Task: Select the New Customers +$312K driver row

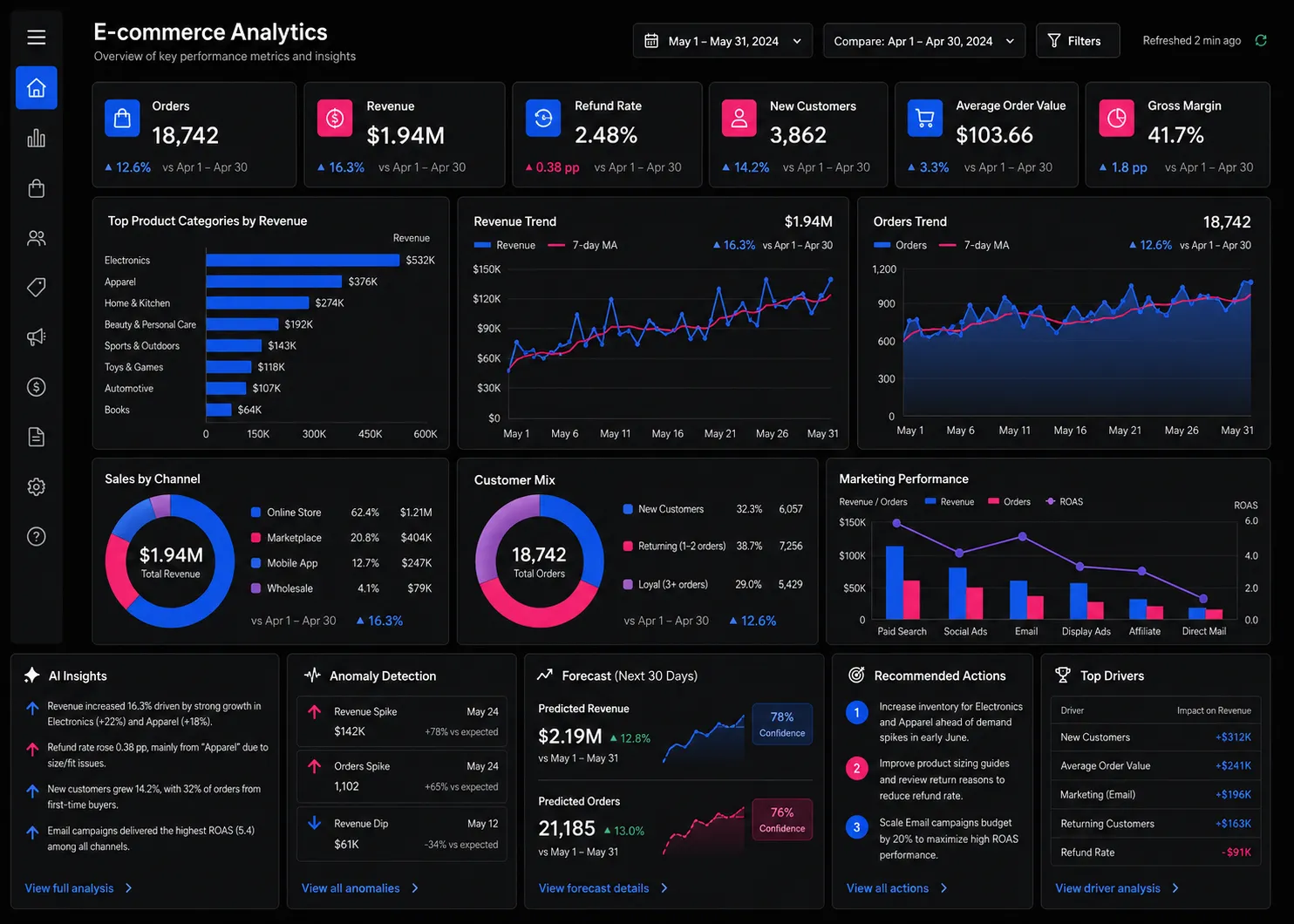Action: click(1155, 737)
